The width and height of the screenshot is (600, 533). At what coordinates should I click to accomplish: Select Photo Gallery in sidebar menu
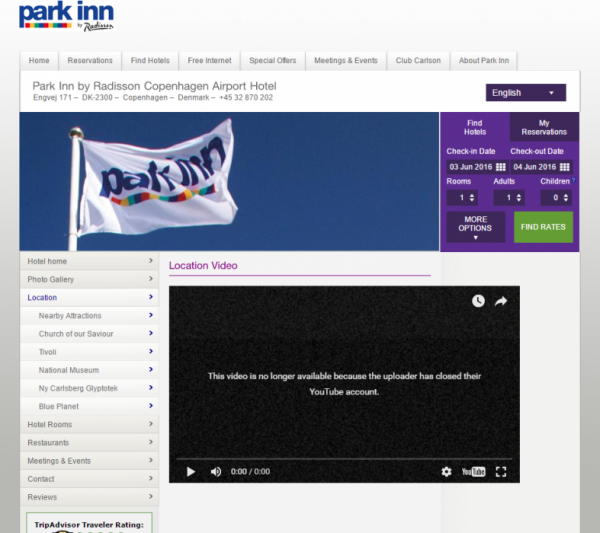tap(90, 279)
